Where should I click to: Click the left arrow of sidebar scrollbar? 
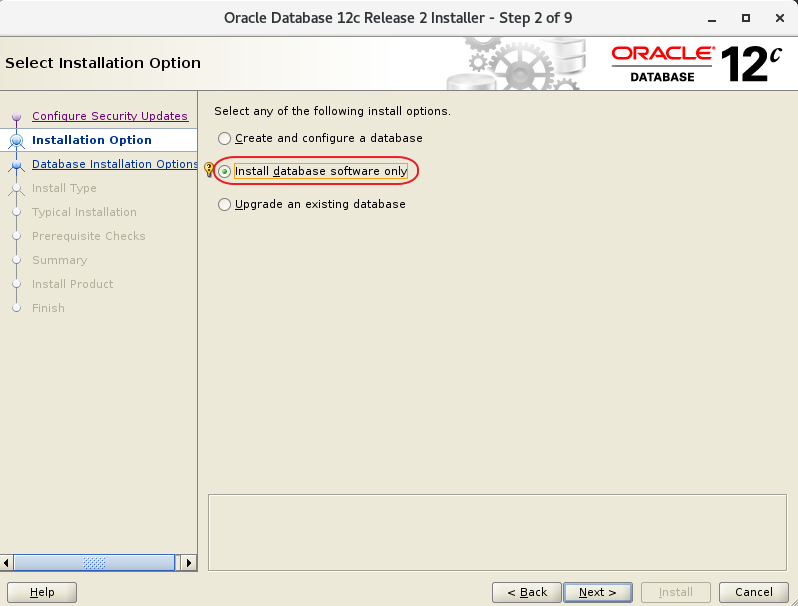[6, 563]
